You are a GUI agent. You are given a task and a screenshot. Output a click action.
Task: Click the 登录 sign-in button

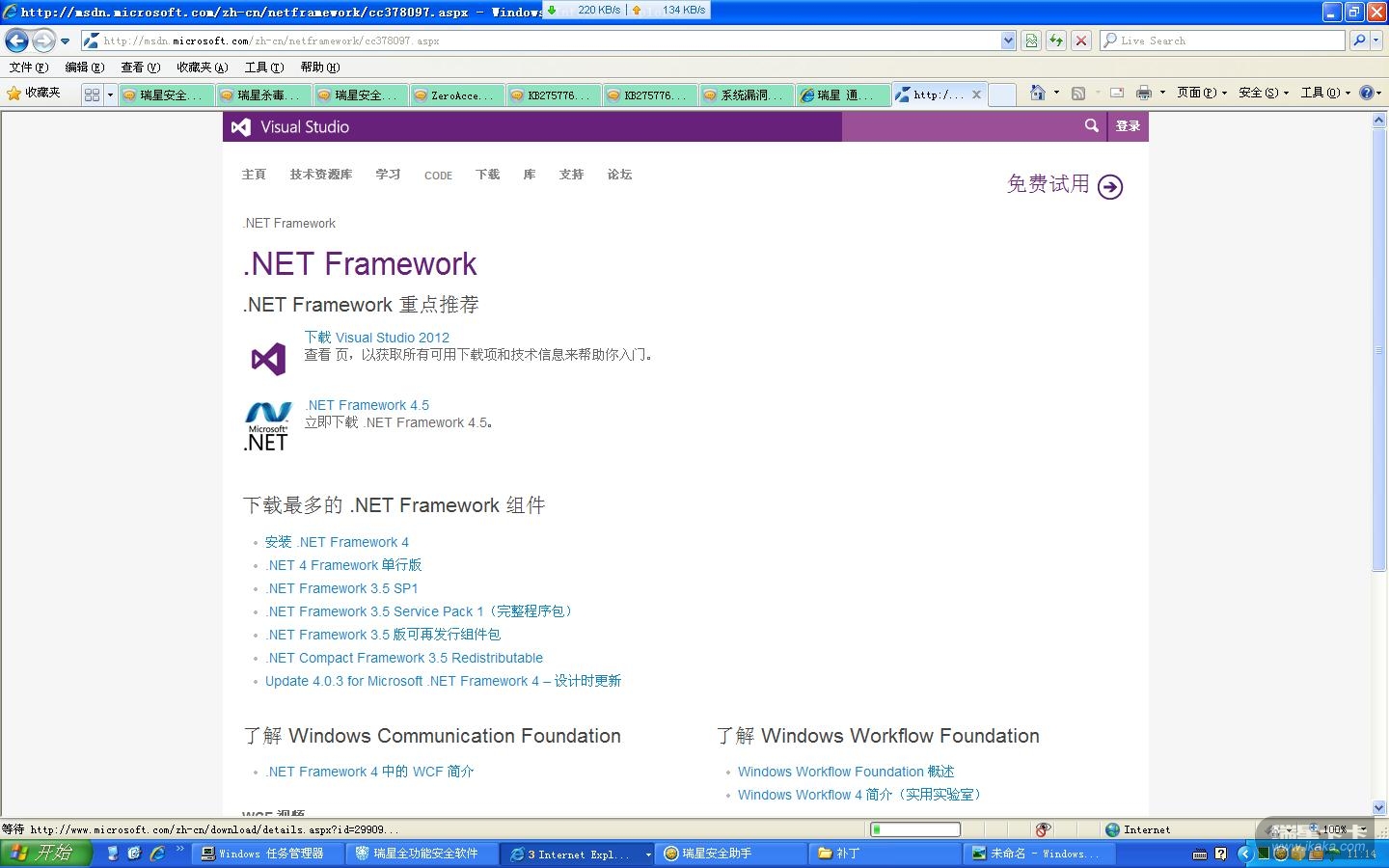[1128, 126]
